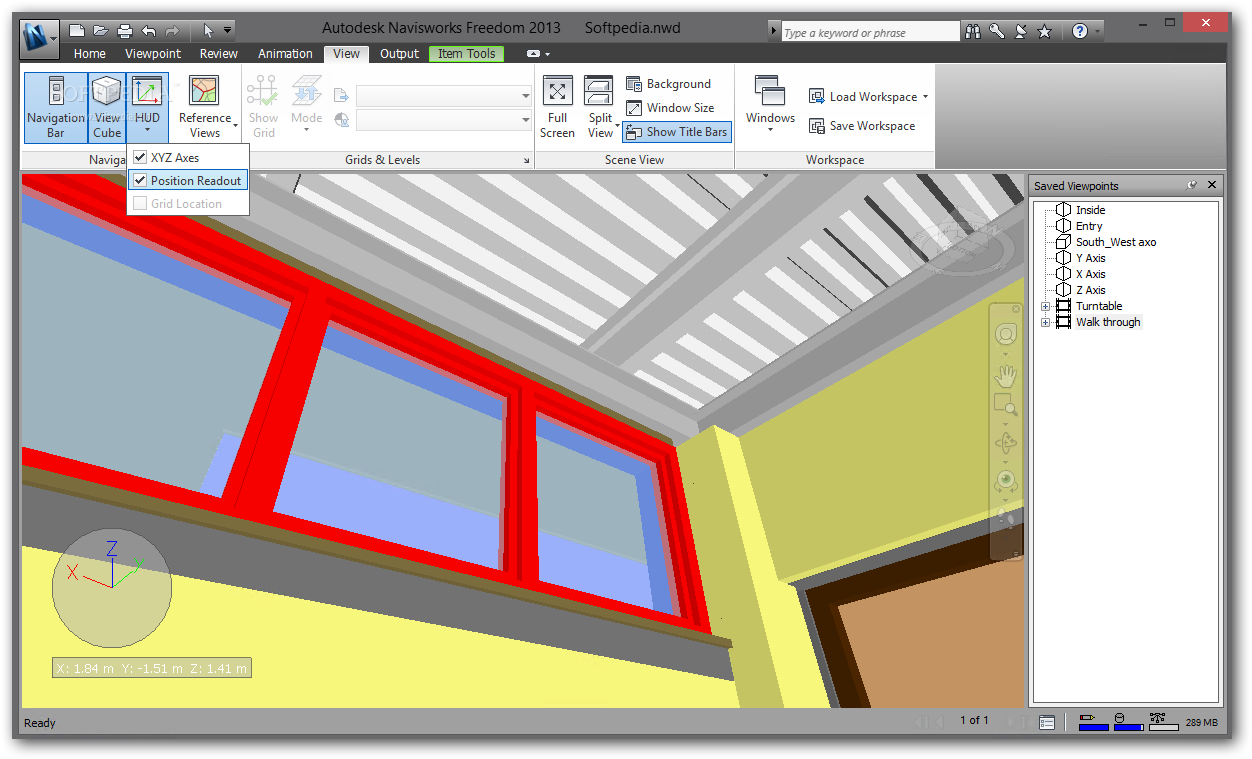Switch to the Item Tools ribbon tab
This screenshot has width=1252, height=759.
coord(466,54)
